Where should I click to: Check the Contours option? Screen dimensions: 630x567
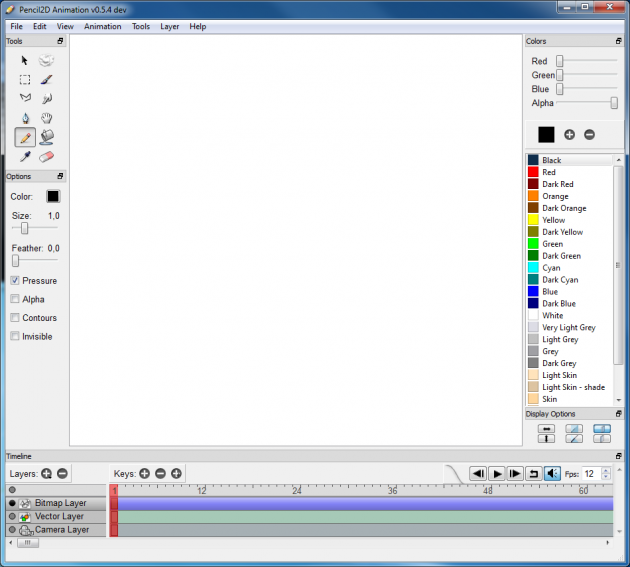[x=15, y=318]
